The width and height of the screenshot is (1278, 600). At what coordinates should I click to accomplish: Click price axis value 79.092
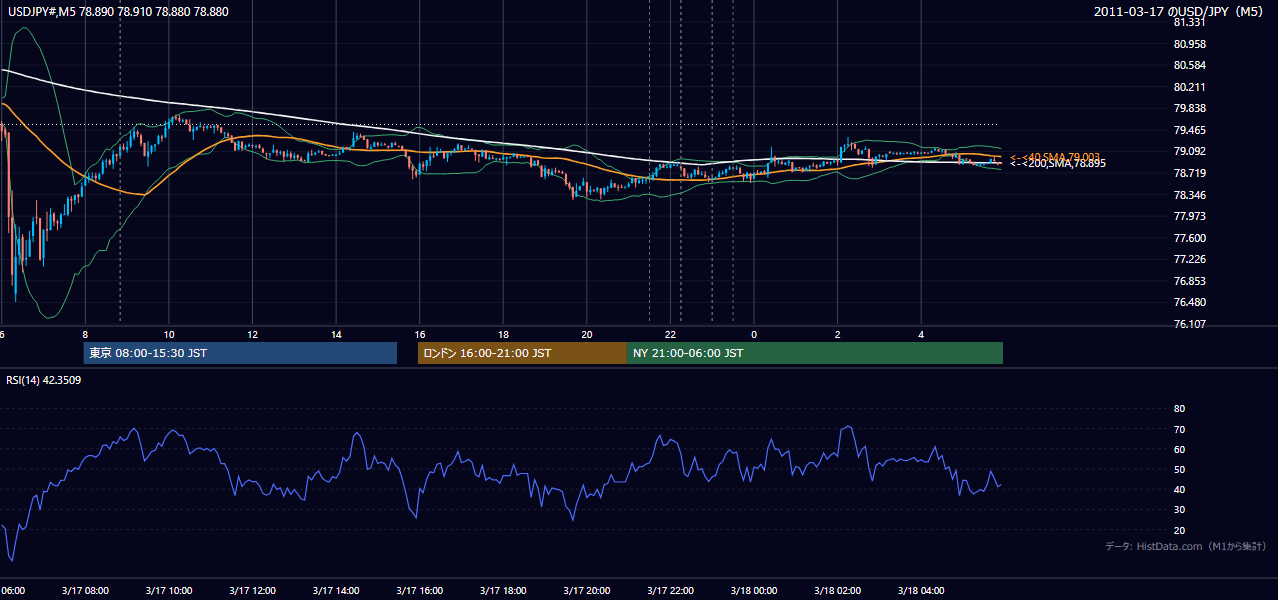click(x=1189, y=151)
